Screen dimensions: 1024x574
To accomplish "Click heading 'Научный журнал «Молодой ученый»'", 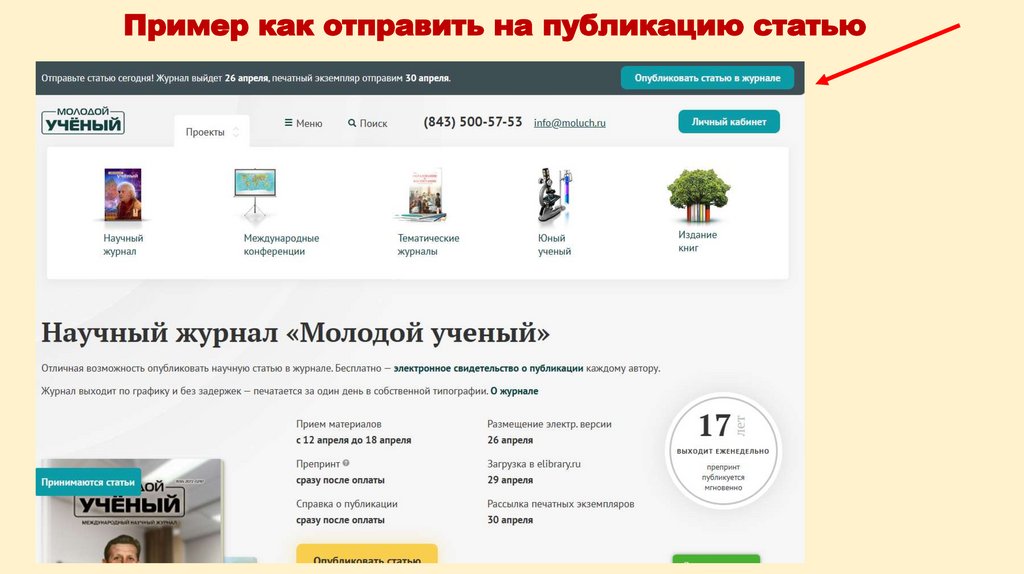I will [296, 333].
